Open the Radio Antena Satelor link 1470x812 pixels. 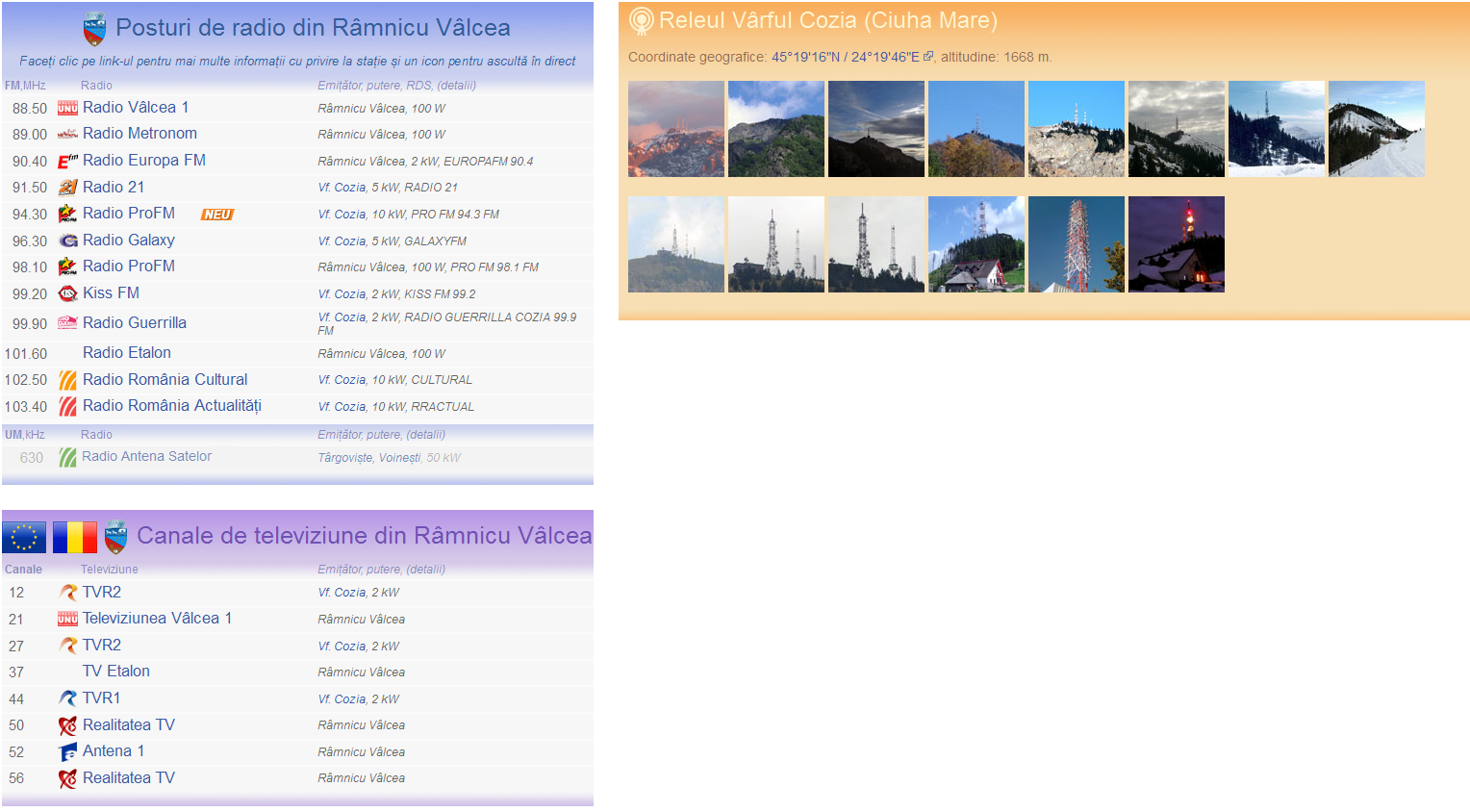147,456
